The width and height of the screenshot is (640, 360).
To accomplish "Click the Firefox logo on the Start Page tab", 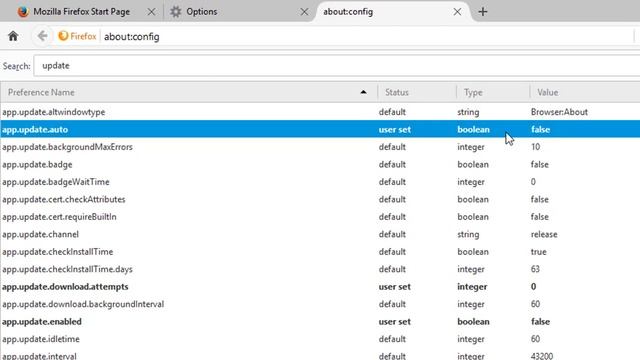I will pos(23,11).
